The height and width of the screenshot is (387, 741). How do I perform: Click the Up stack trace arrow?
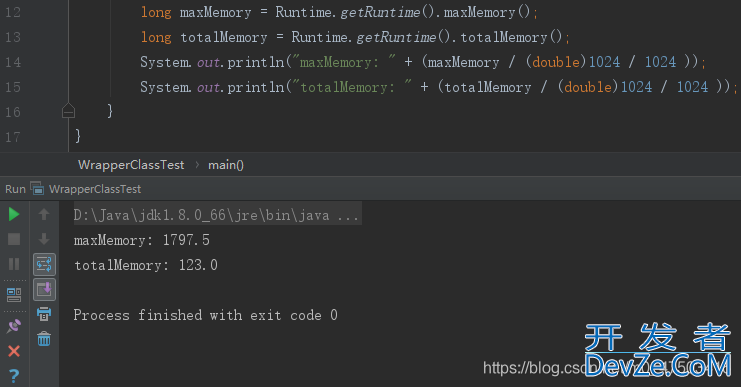[44, 215]
